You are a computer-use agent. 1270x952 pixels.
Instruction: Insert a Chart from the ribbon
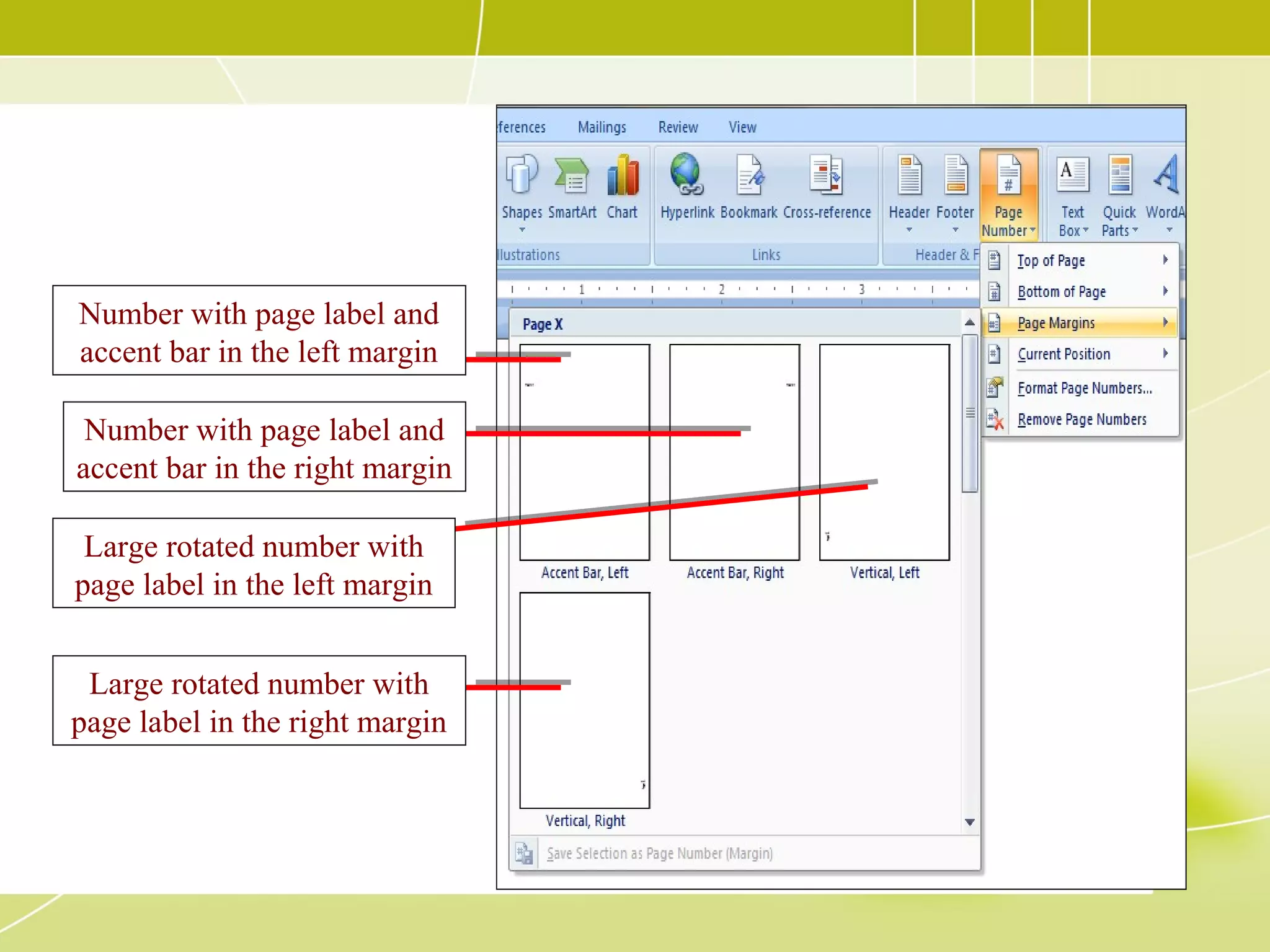(x=622, y=175)
